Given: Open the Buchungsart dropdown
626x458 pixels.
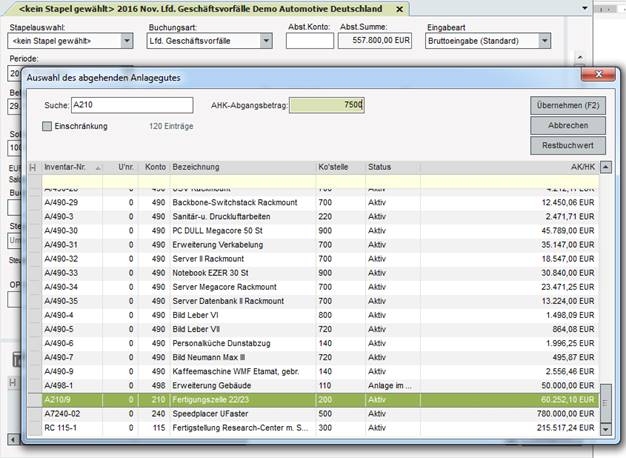Looking at the screenshot, I should (266, 41).
